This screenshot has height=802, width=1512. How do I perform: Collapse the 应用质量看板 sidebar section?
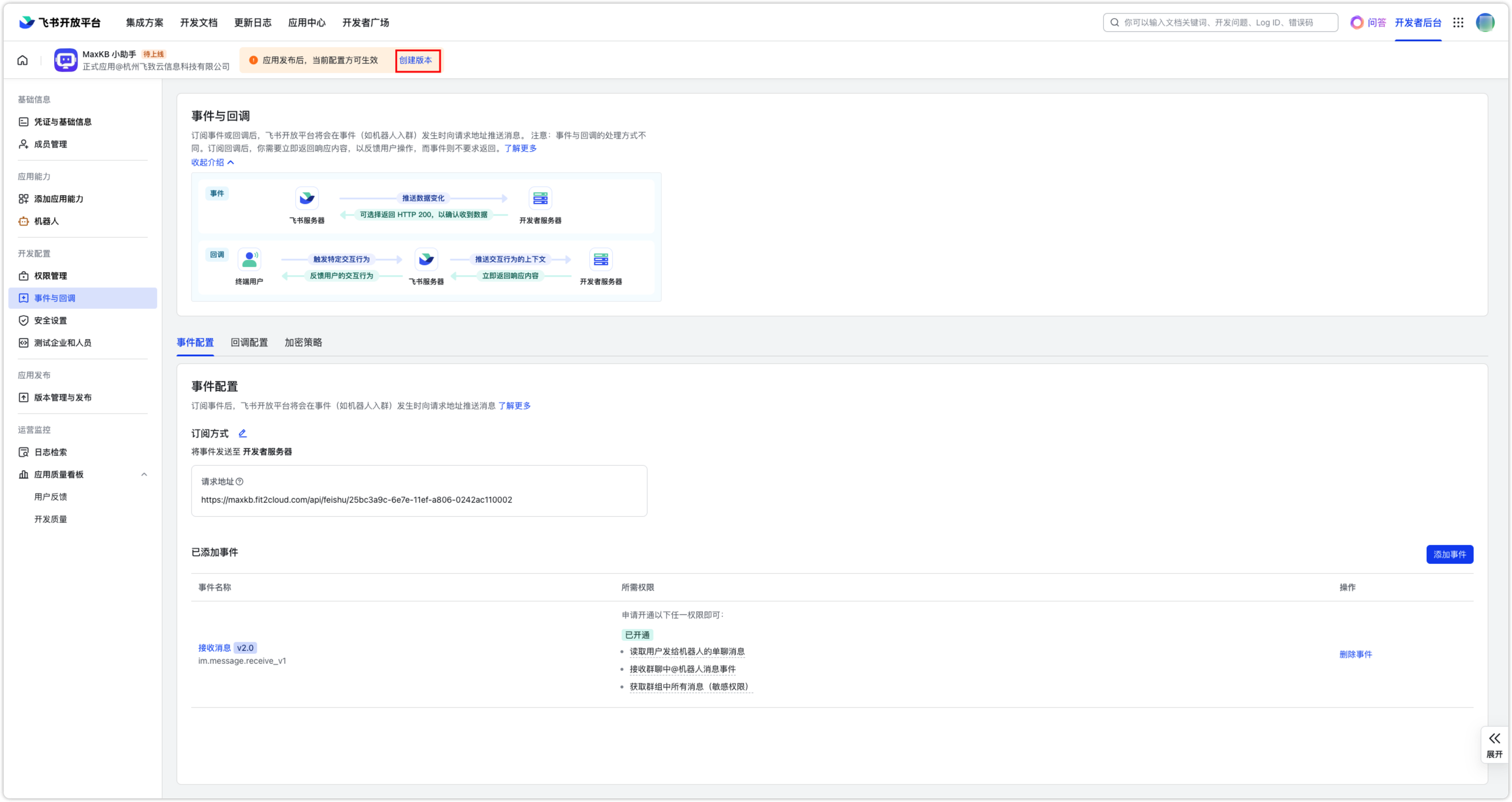(144, 474)
